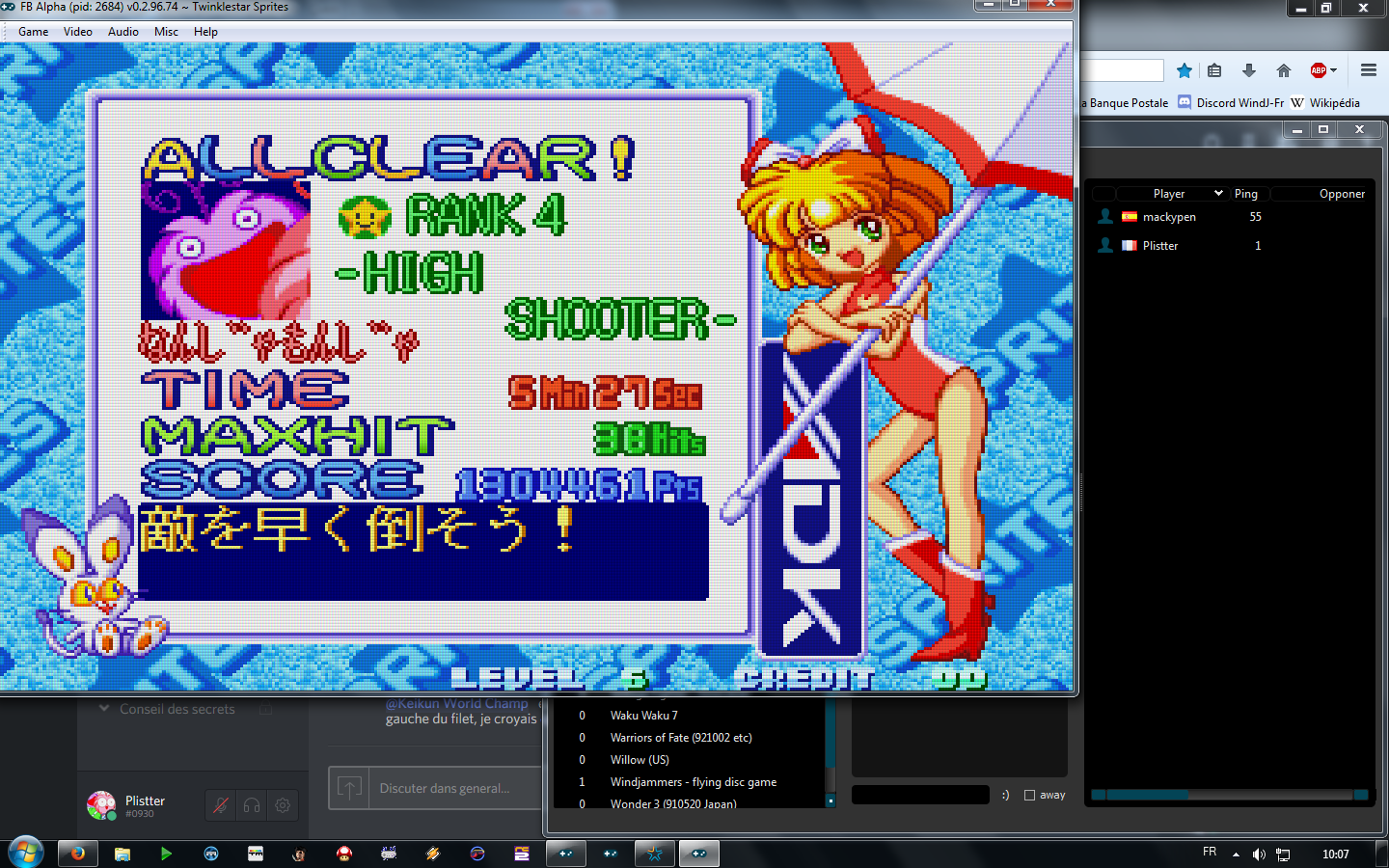
Task: Open the Audio menu in FB Alpha
Action: [123, 31]
